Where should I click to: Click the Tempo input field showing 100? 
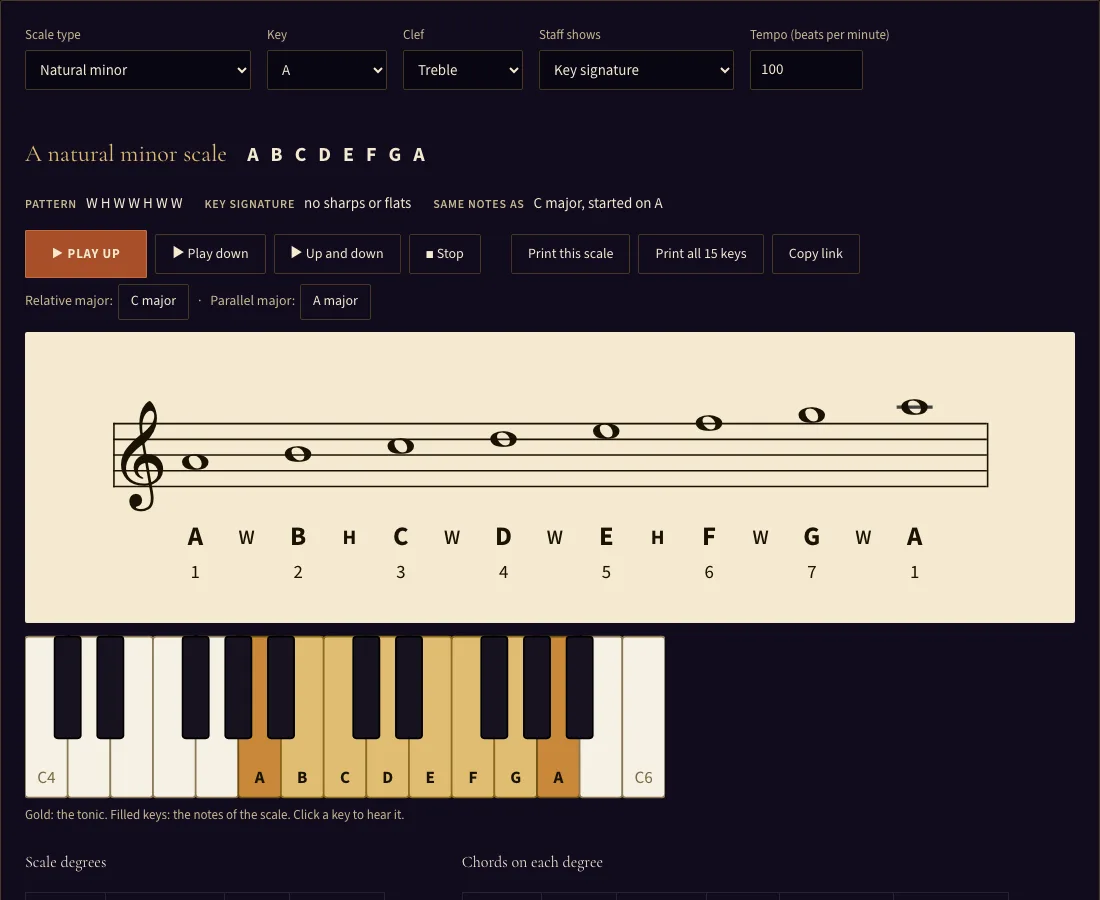pos(806,70)
